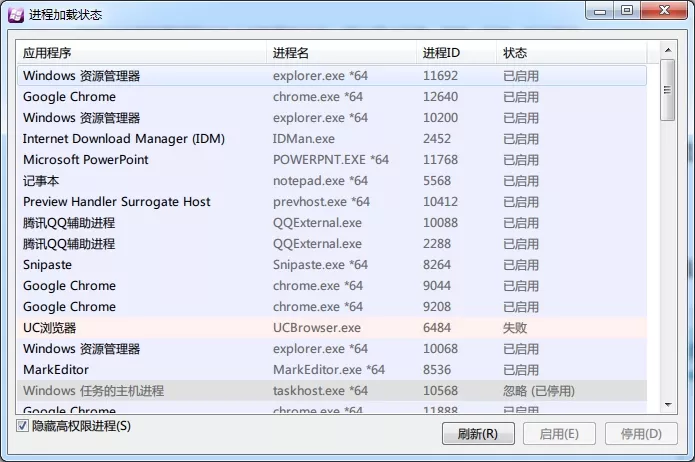Viewport: 695px width, 462px height.
Task: Maximize the 进程加载状态 window
Action: click(627, 11)
